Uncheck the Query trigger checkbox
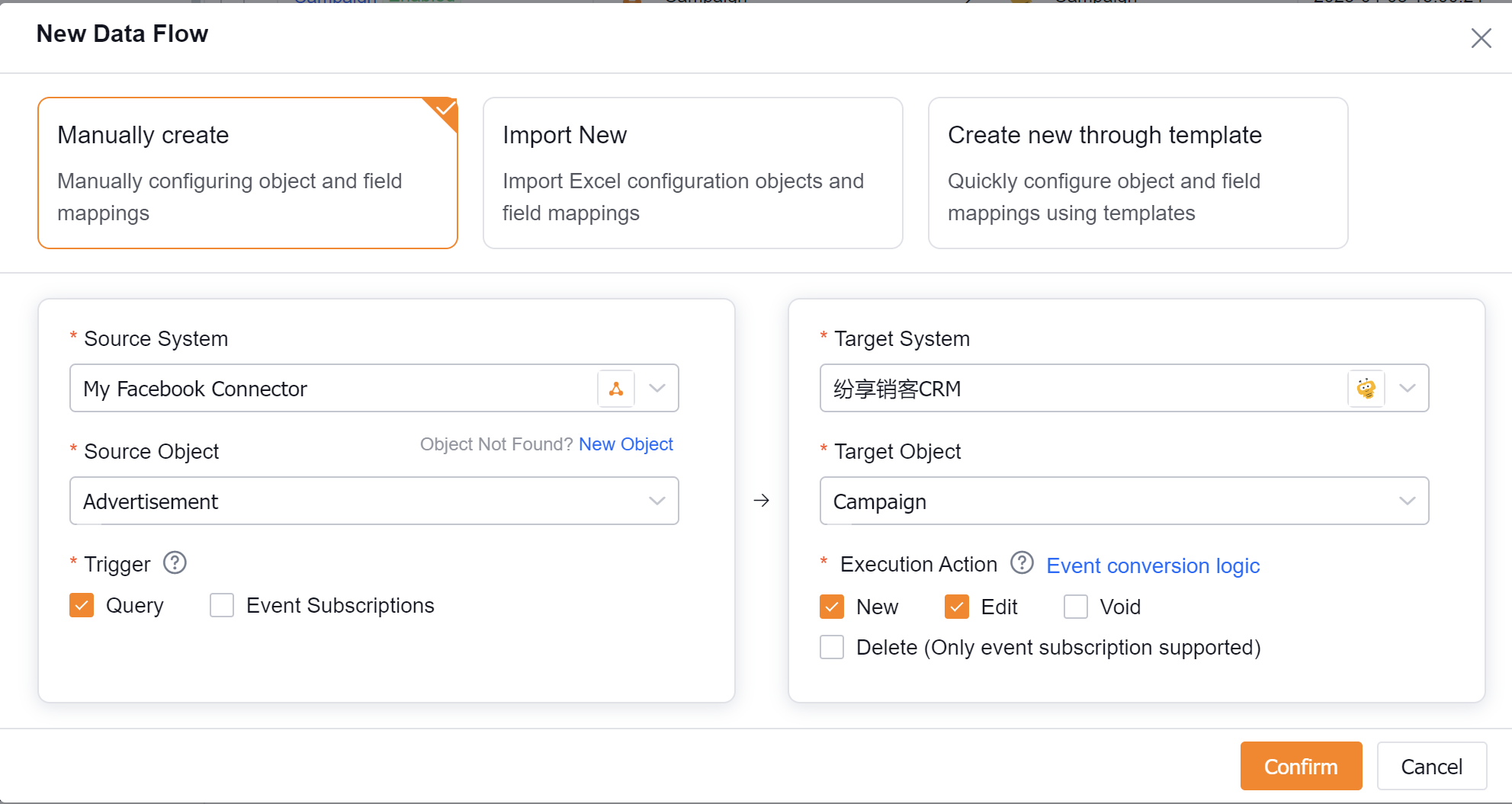 (82, 606)
